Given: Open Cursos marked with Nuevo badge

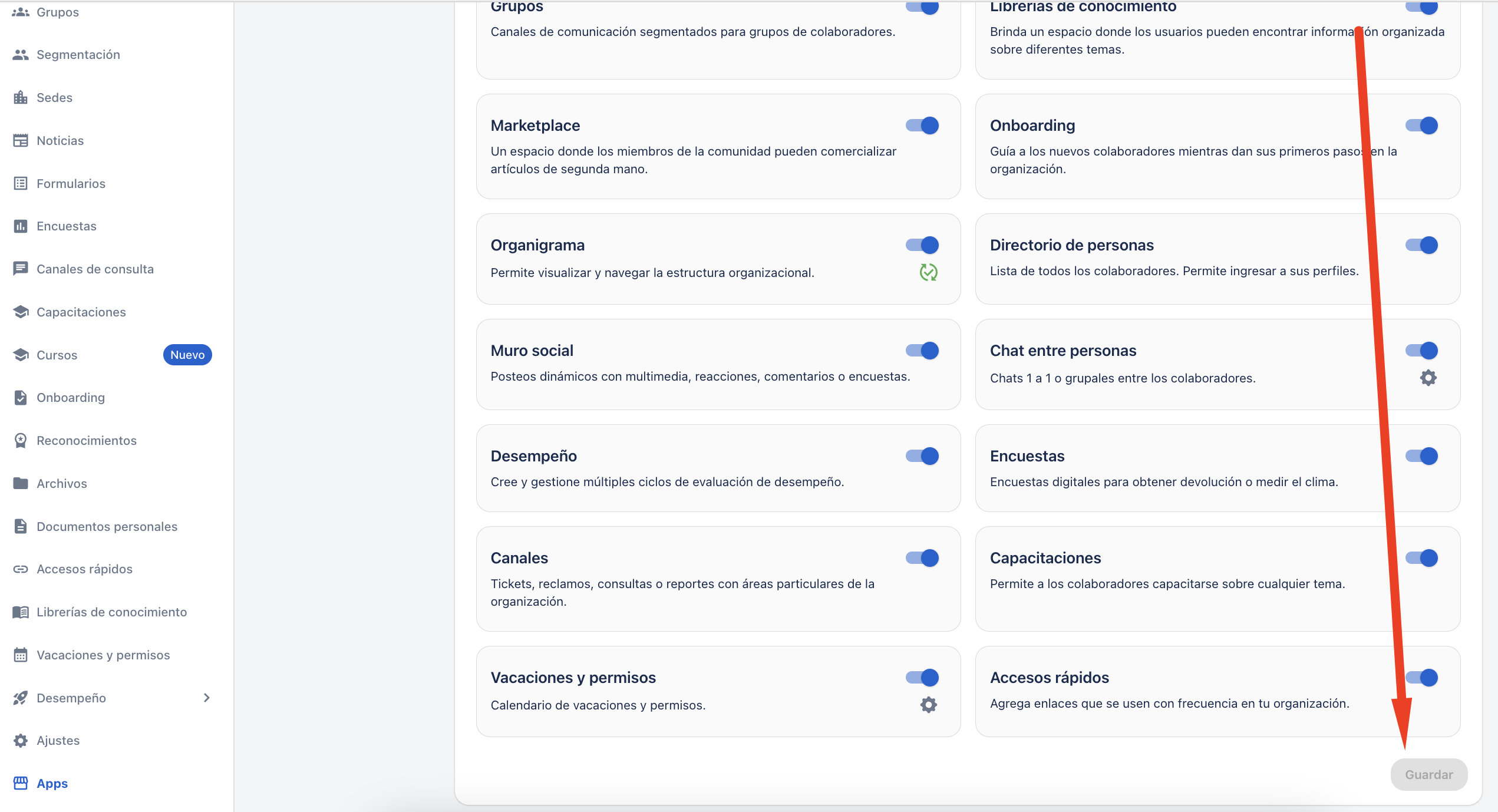Looking at the screenshot, I should click(x=57, y=355).
